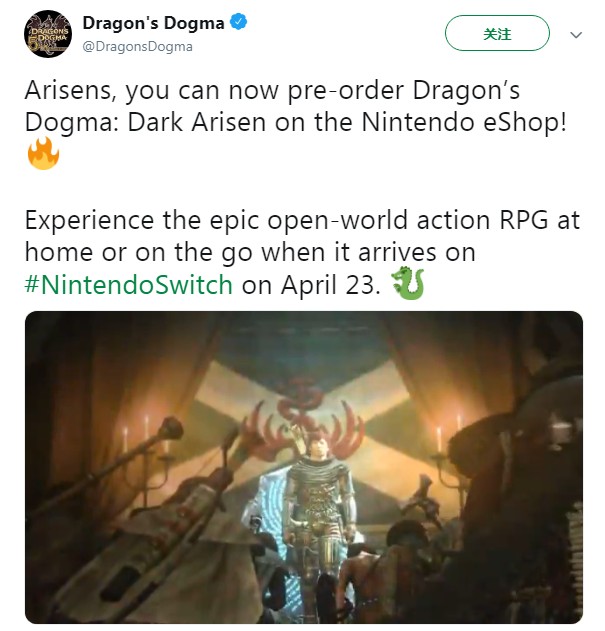The width and height of the screenshot is (605, 631).
Task: Open the #NintendoSwitch hashtag
Action: 128,285
